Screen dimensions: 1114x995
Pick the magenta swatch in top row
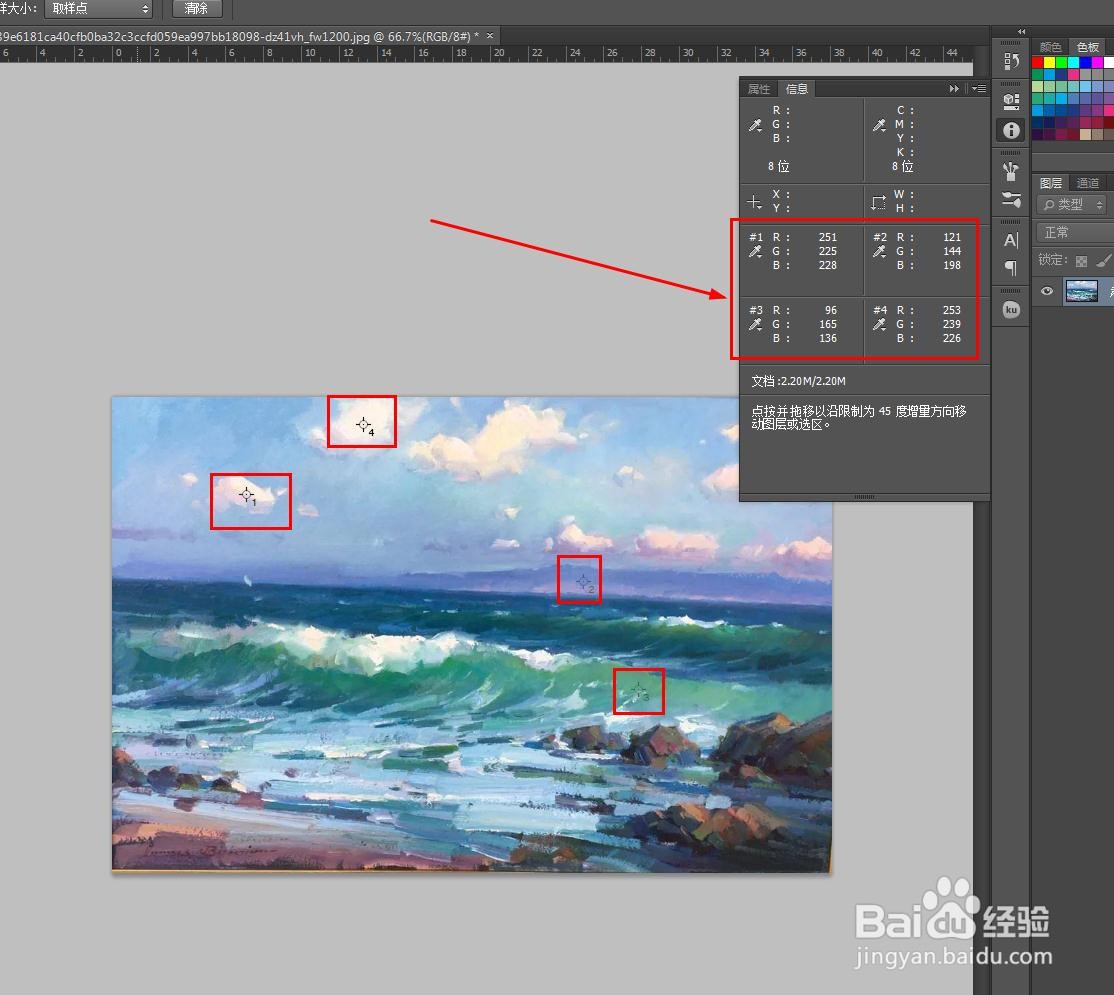(1098, 62)
